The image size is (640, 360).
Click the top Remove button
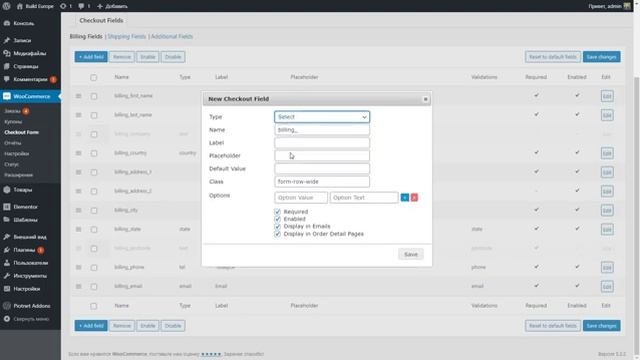pyautogui.click(x=122, y=57)
